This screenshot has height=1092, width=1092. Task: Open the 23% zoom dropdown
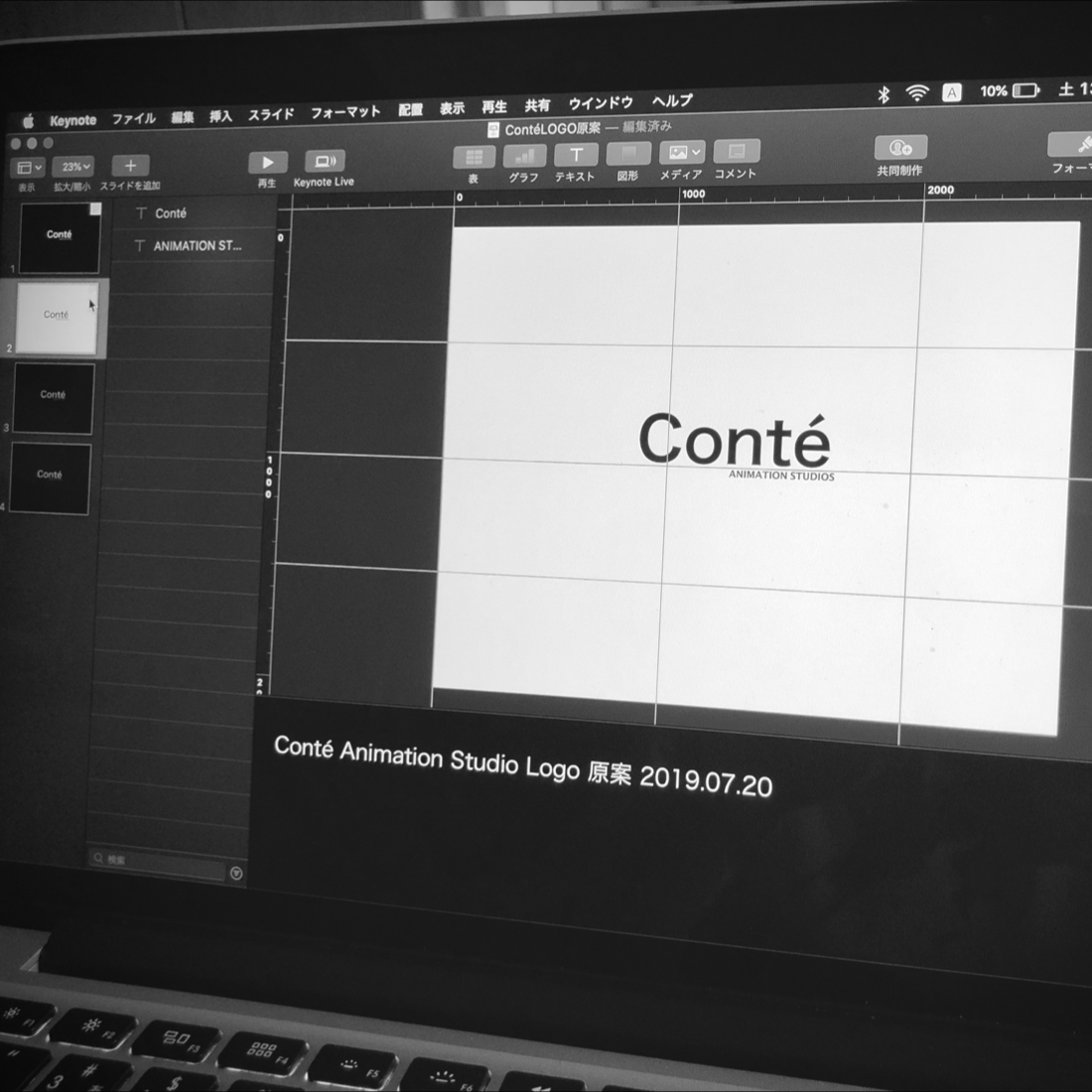(73, 167)
